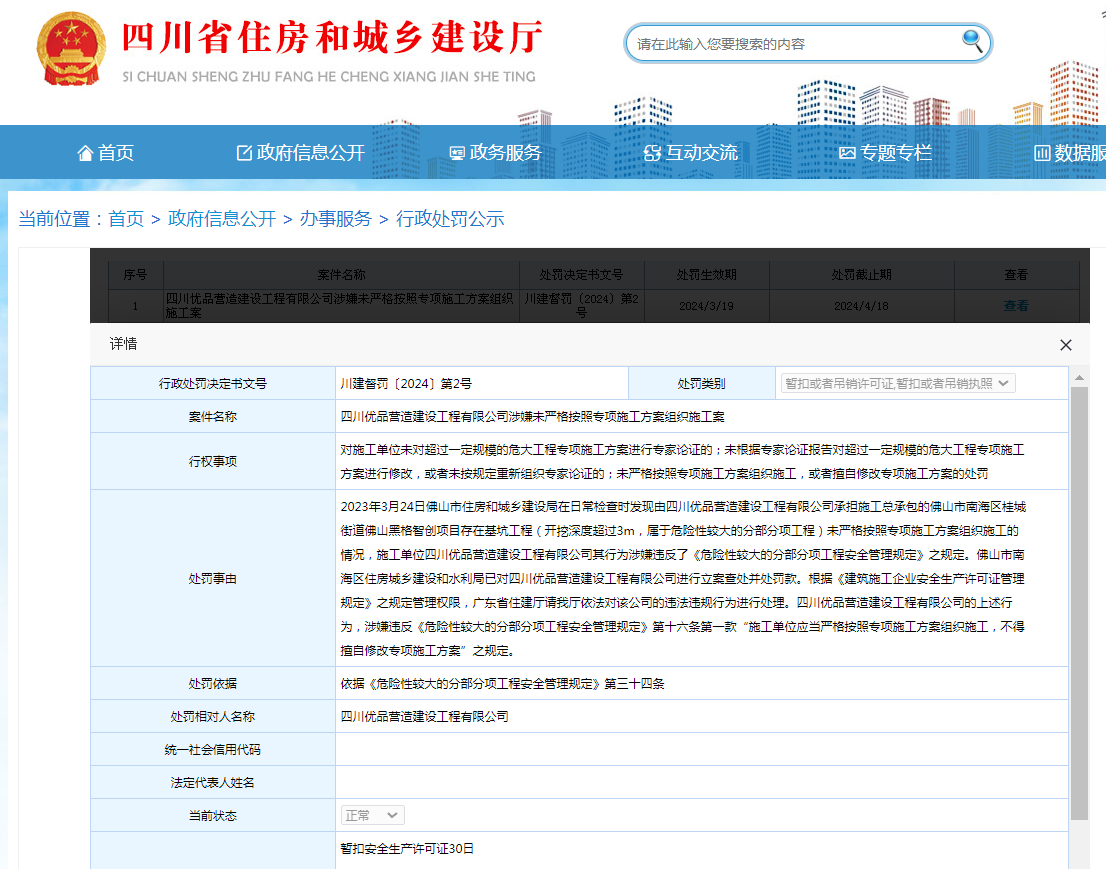Click the 查看 link in row 1
Image resolution: width=1106 pixels, height=869 pixels.
[1016, 306]
